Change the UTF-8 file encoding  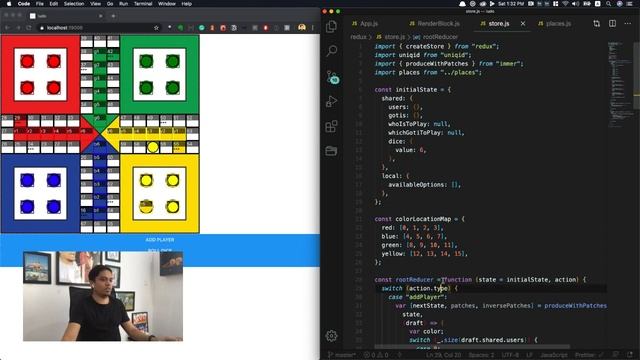click(509, 355)
